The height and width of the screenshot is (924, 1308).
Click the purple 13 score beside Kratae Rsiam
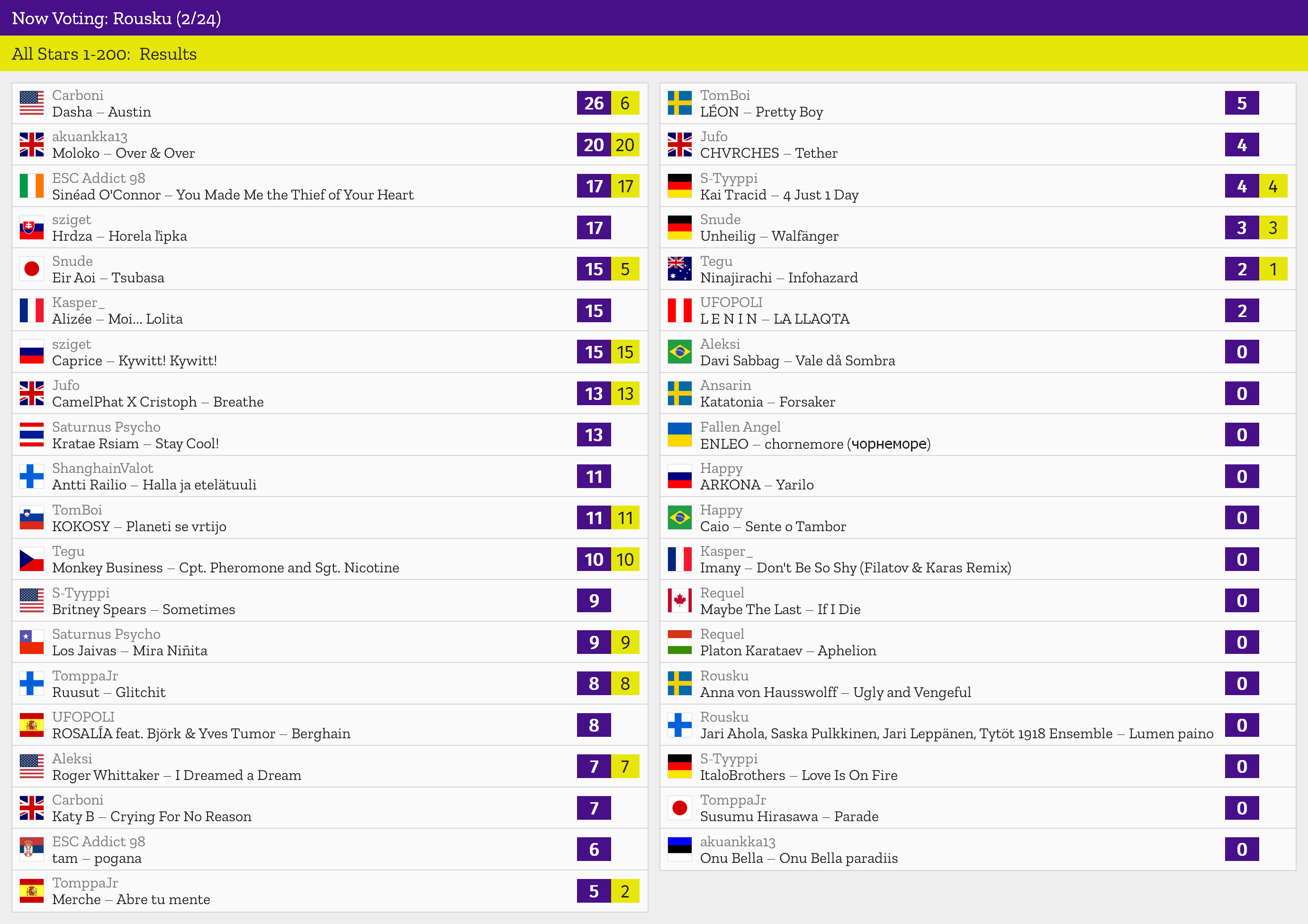[594, 435]
